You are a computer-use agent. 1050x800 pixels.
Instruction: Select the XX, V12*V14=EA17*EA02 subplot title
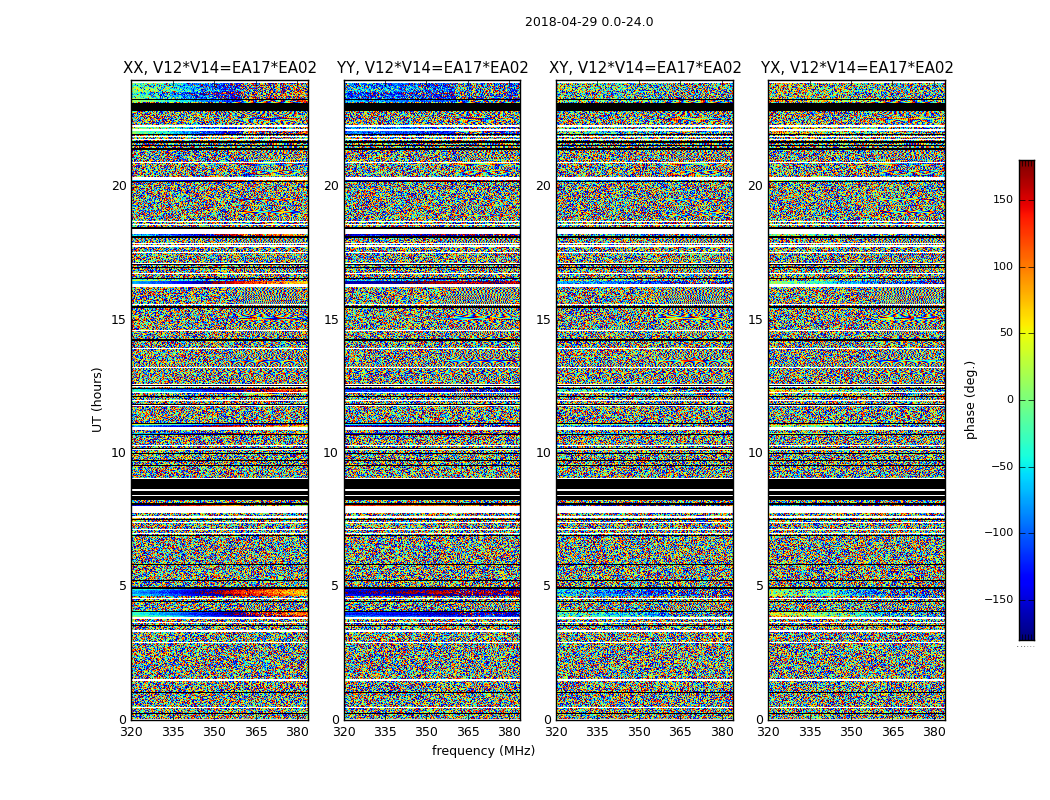click(219, 68)
